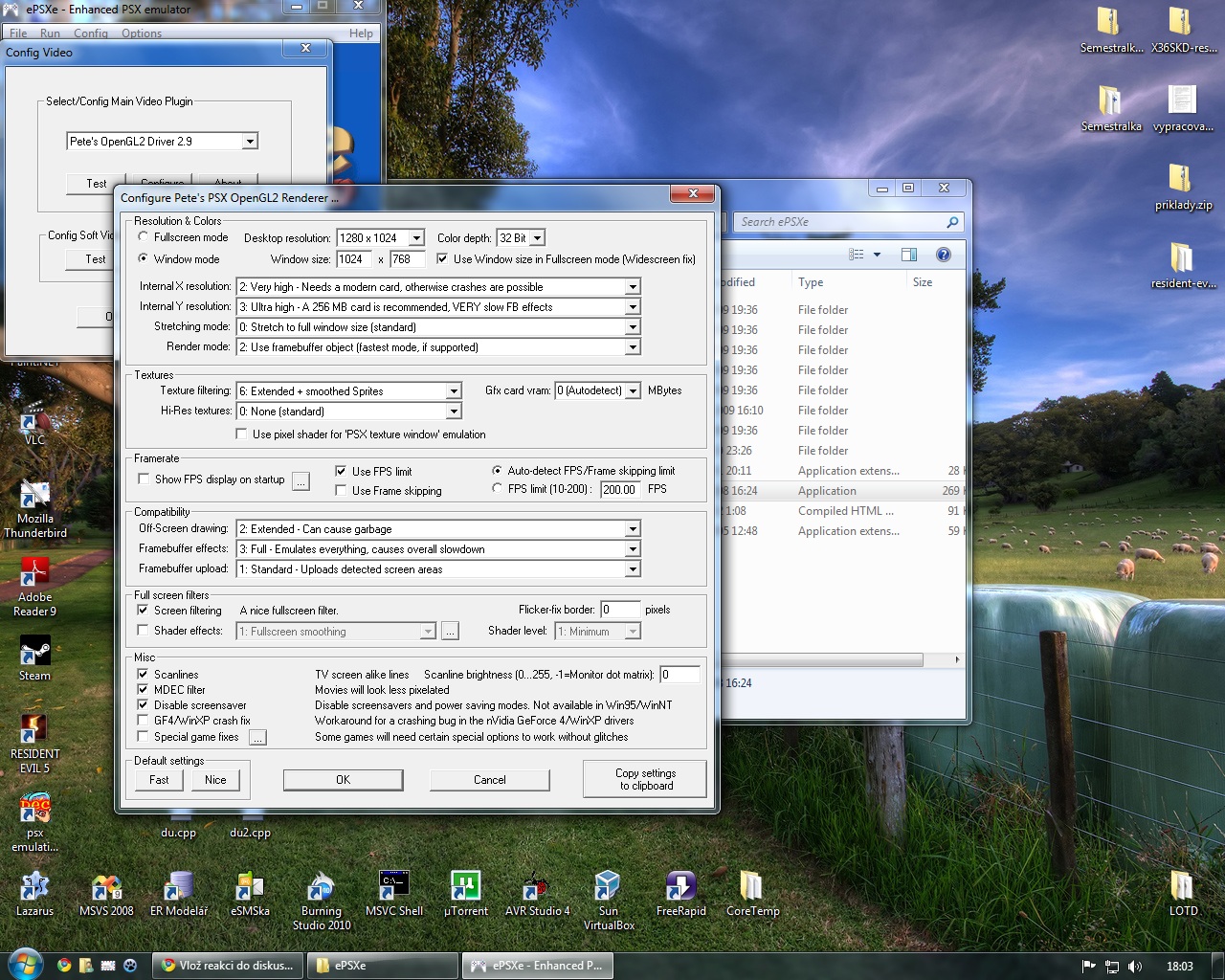This screenshot has height=980, width=1225.
Task: Launch AVR Studio 4 desktop shortcut
Action: 537,894
